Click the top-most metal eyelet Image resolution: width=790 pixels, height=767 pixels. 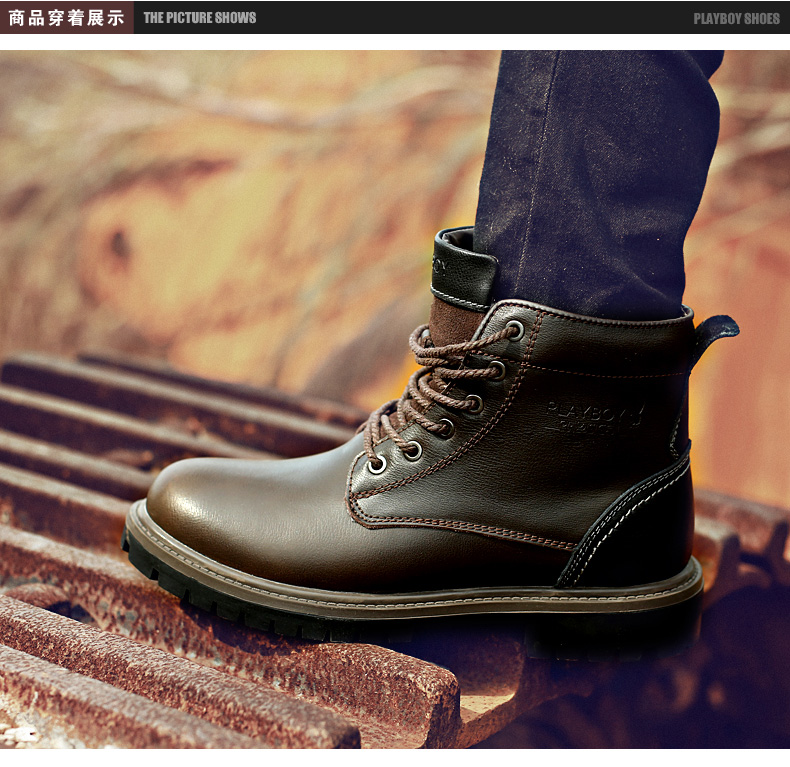513,330
